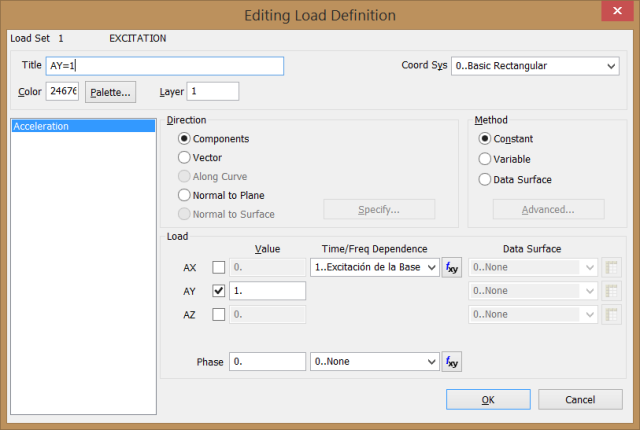Open function editor icon beside Time/Freq Dependence
640x430 pixels.
point(451,268)
